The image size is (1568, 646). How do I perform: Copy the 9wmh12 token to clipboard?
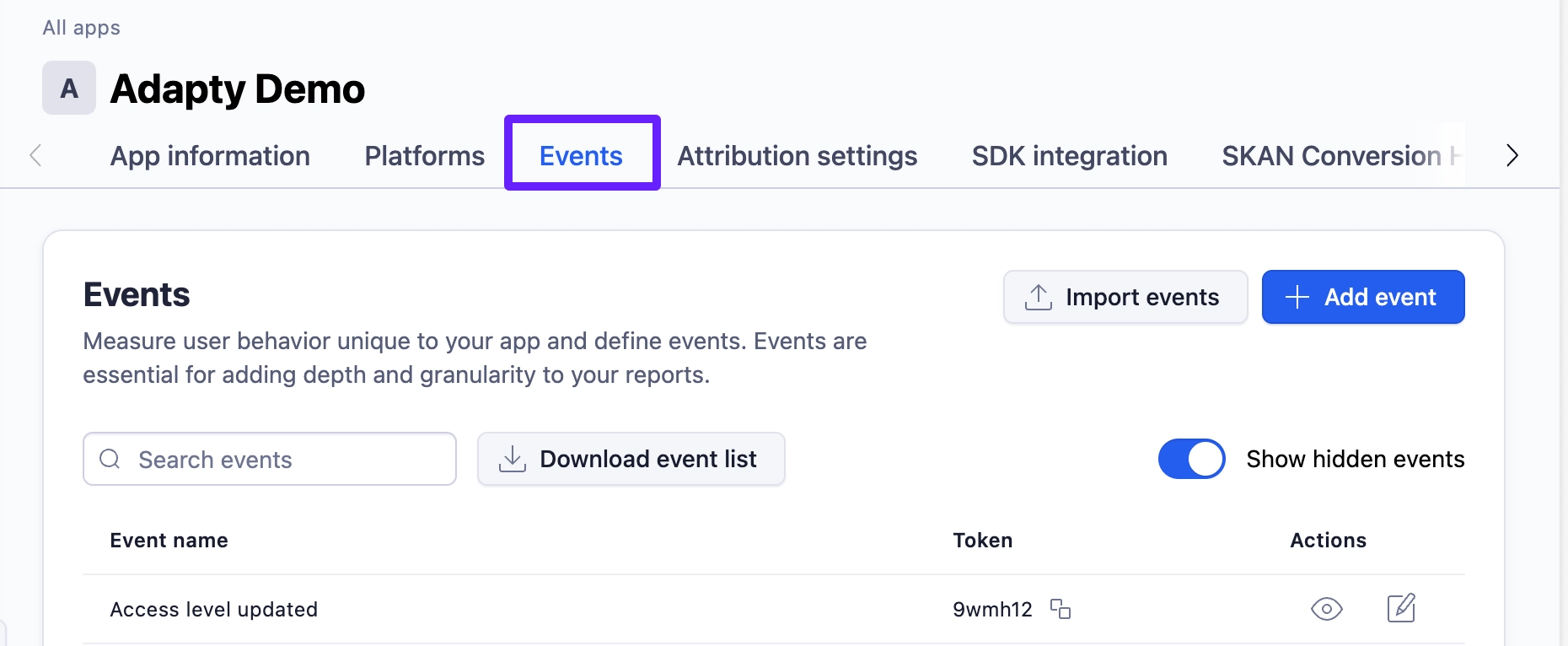click(1060, 609)
